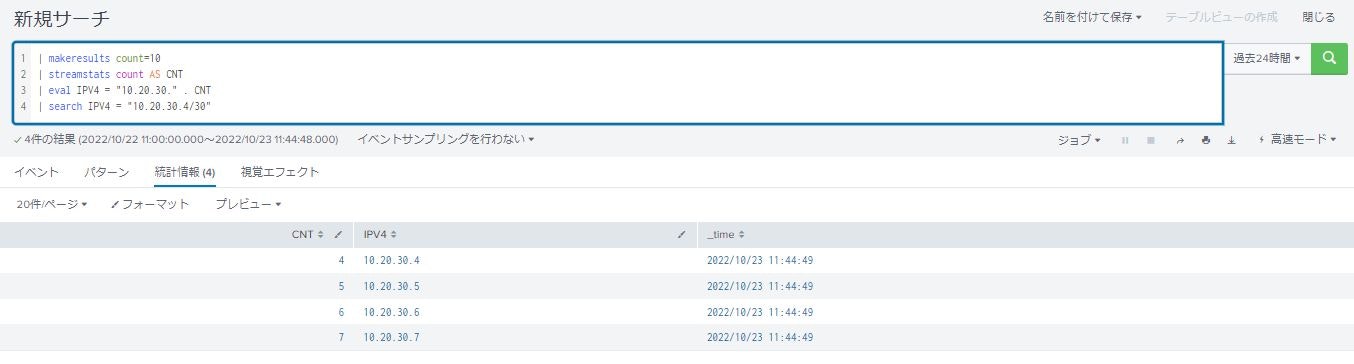Change search mode via 高速モード dropdown
Screen dimensions: 1354x364
coord(1297,140)
